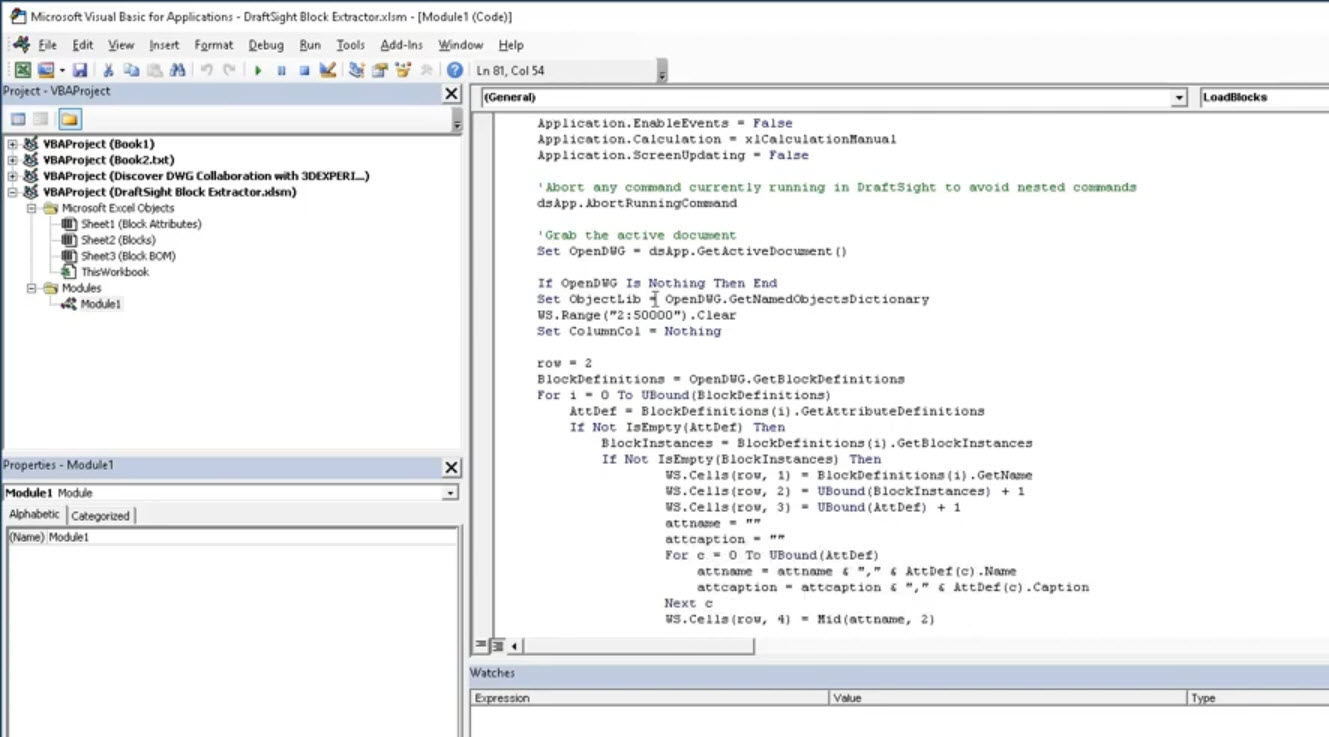Save DraftSight Block Extractor with Save icon
Image resolution: width=1329 pixels, height=737 pixels.
[82, 70]
